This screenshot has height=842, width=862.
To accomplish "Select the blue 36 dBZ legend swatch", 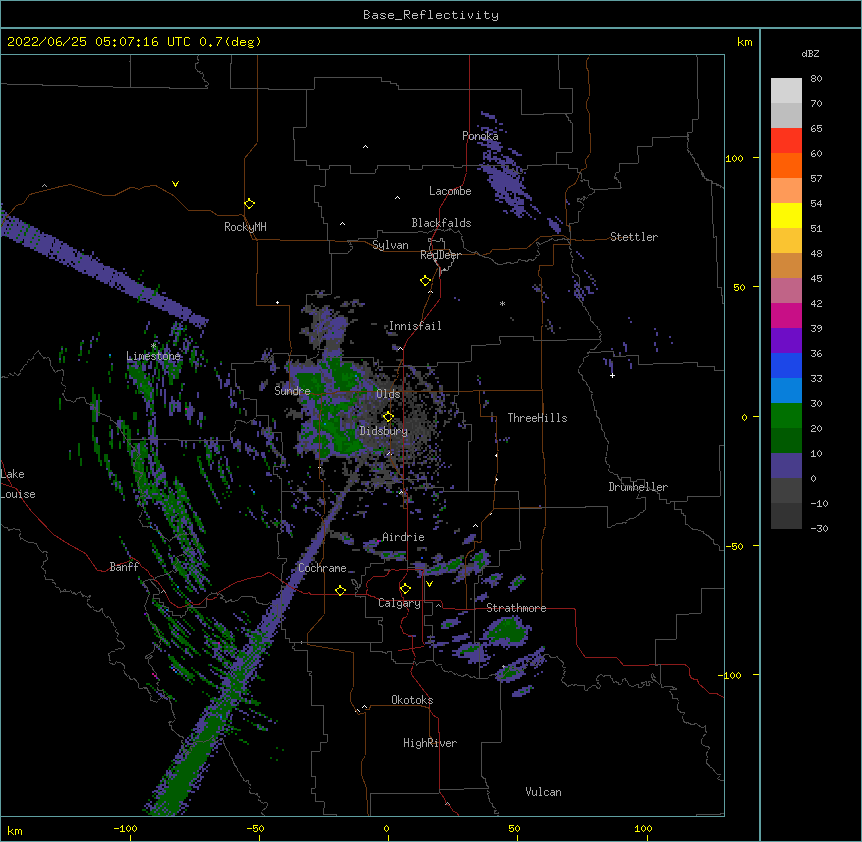I will 786,365.
